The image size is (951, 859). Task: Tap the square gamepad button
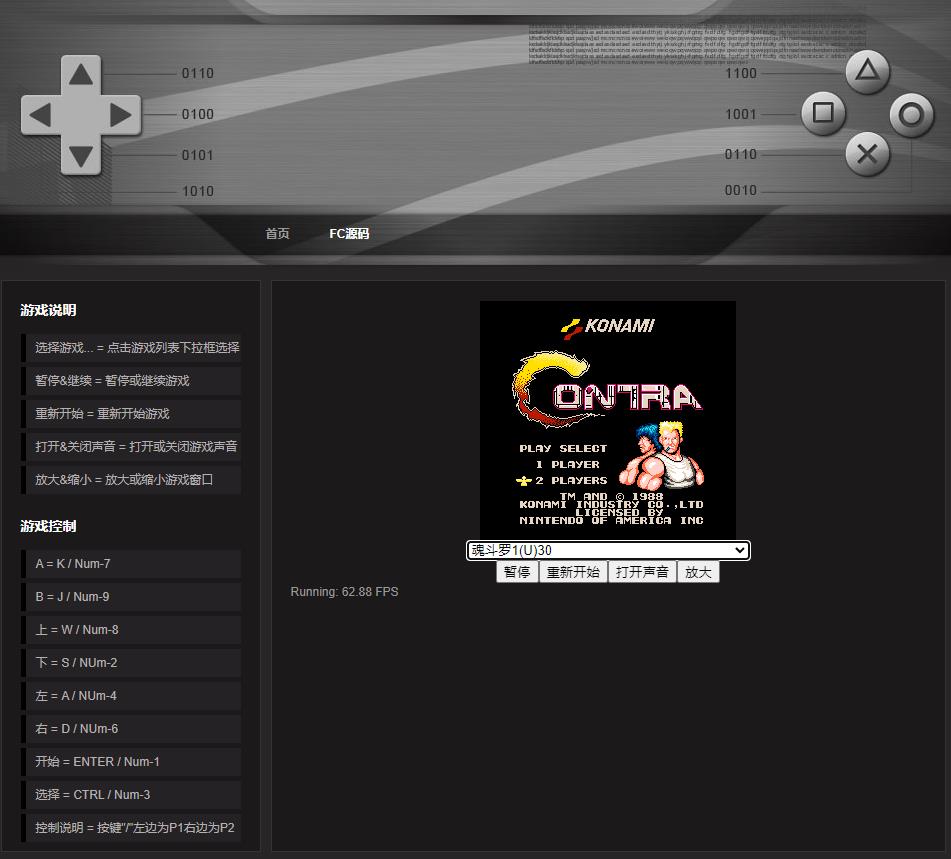(x=823, y=113)
